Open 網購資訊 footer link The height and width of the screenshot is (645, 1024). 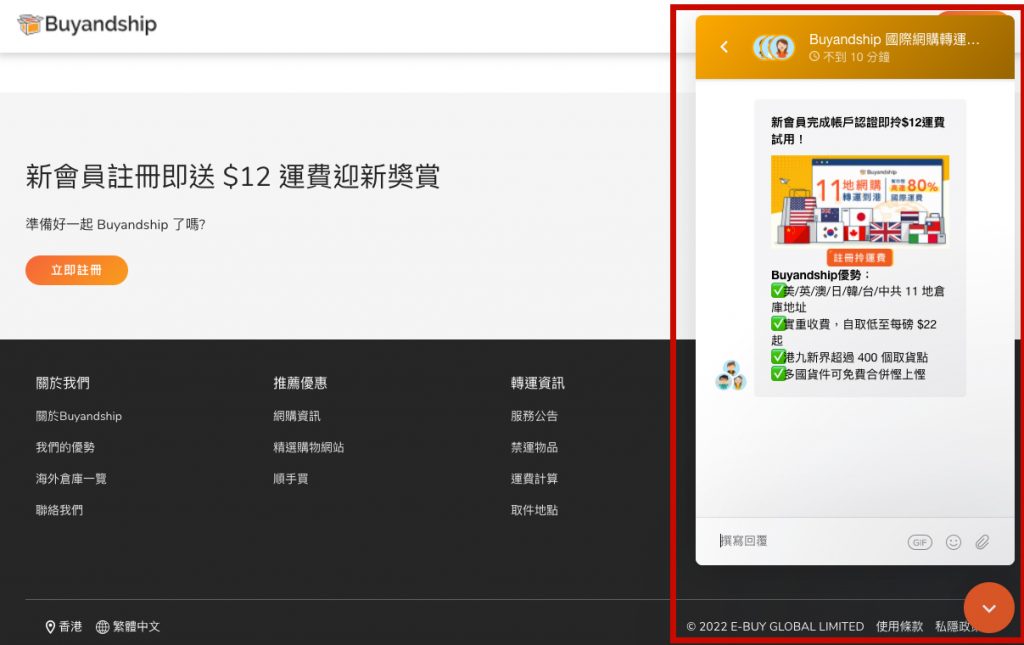297,416
